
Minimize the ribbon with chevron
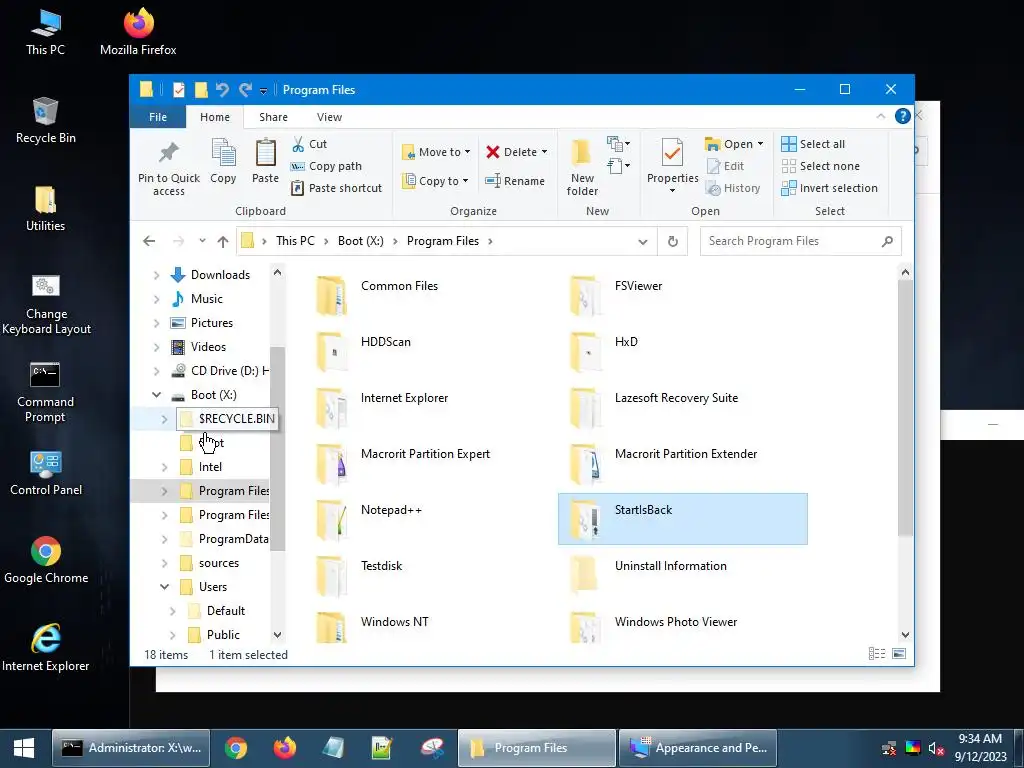pyautogui.click(x=880, y=116)
